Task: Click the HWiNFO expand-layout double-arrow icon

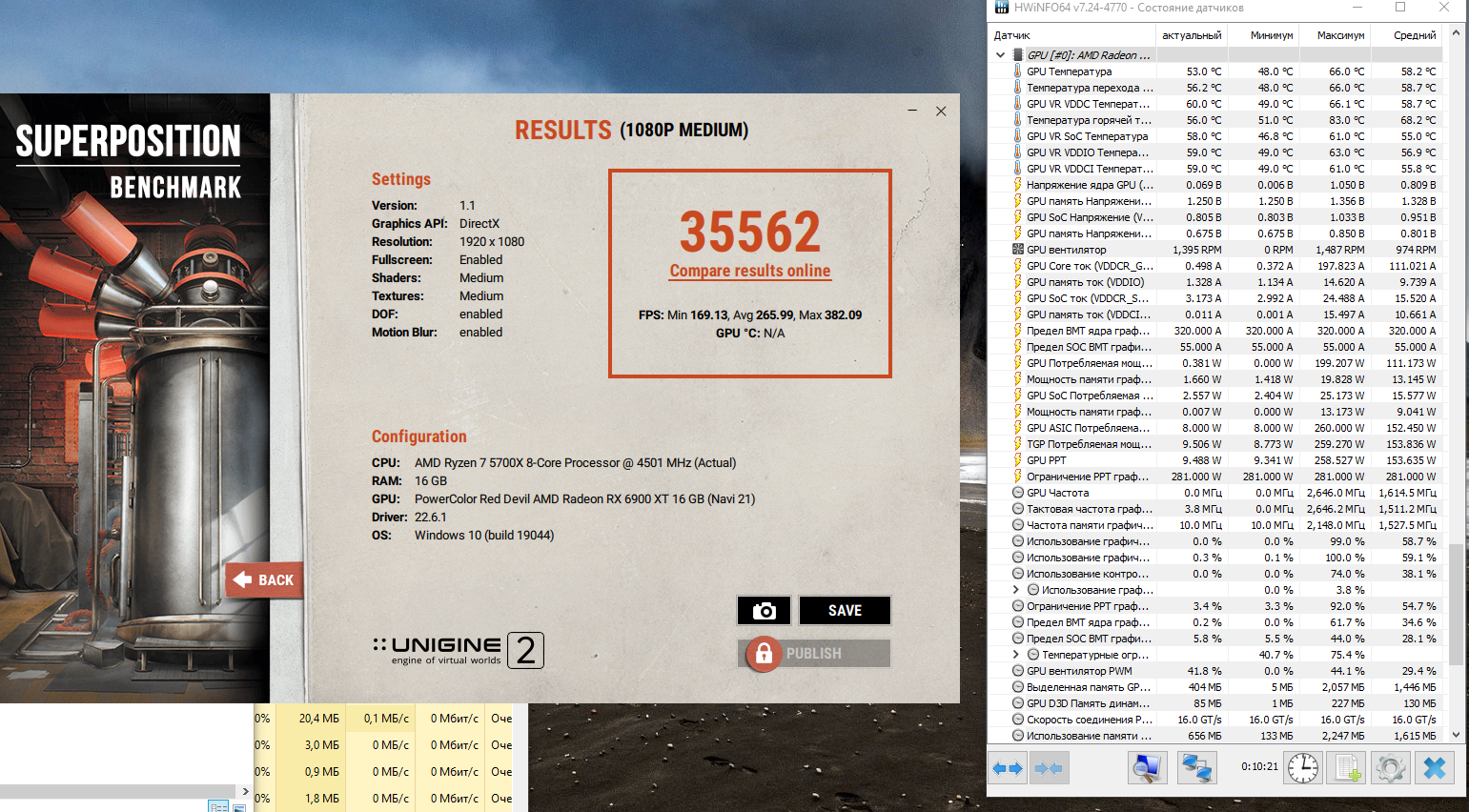Action: tap(1008, 767)
